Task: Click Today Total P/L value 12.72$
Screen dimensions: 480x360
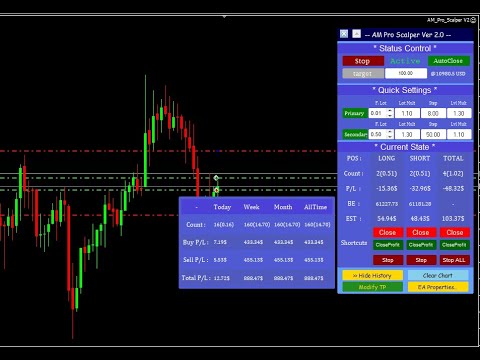Action: click(x=221, y=278)
